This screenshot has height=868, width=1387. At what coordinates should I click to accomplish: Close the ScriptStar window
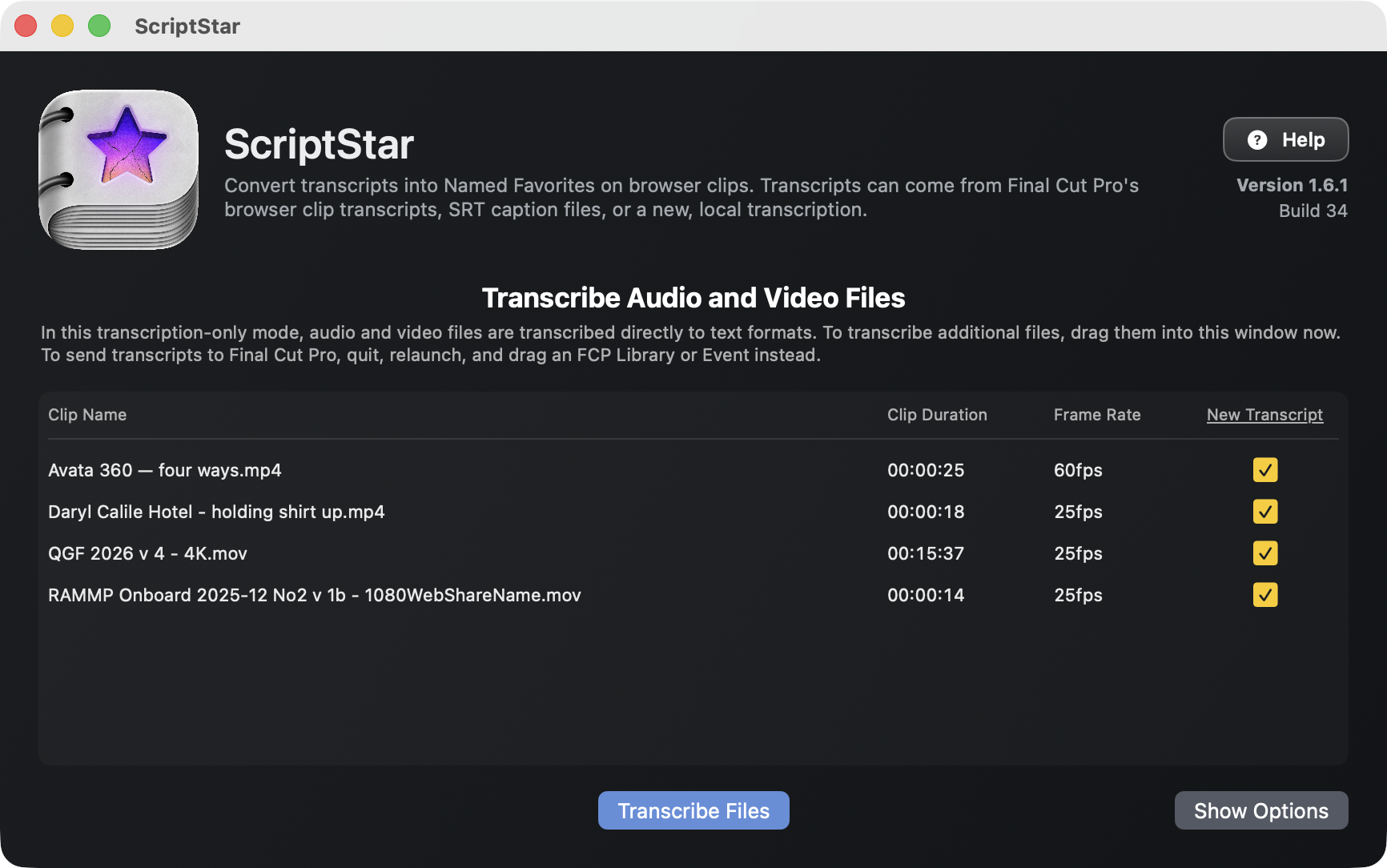[26, 26]
